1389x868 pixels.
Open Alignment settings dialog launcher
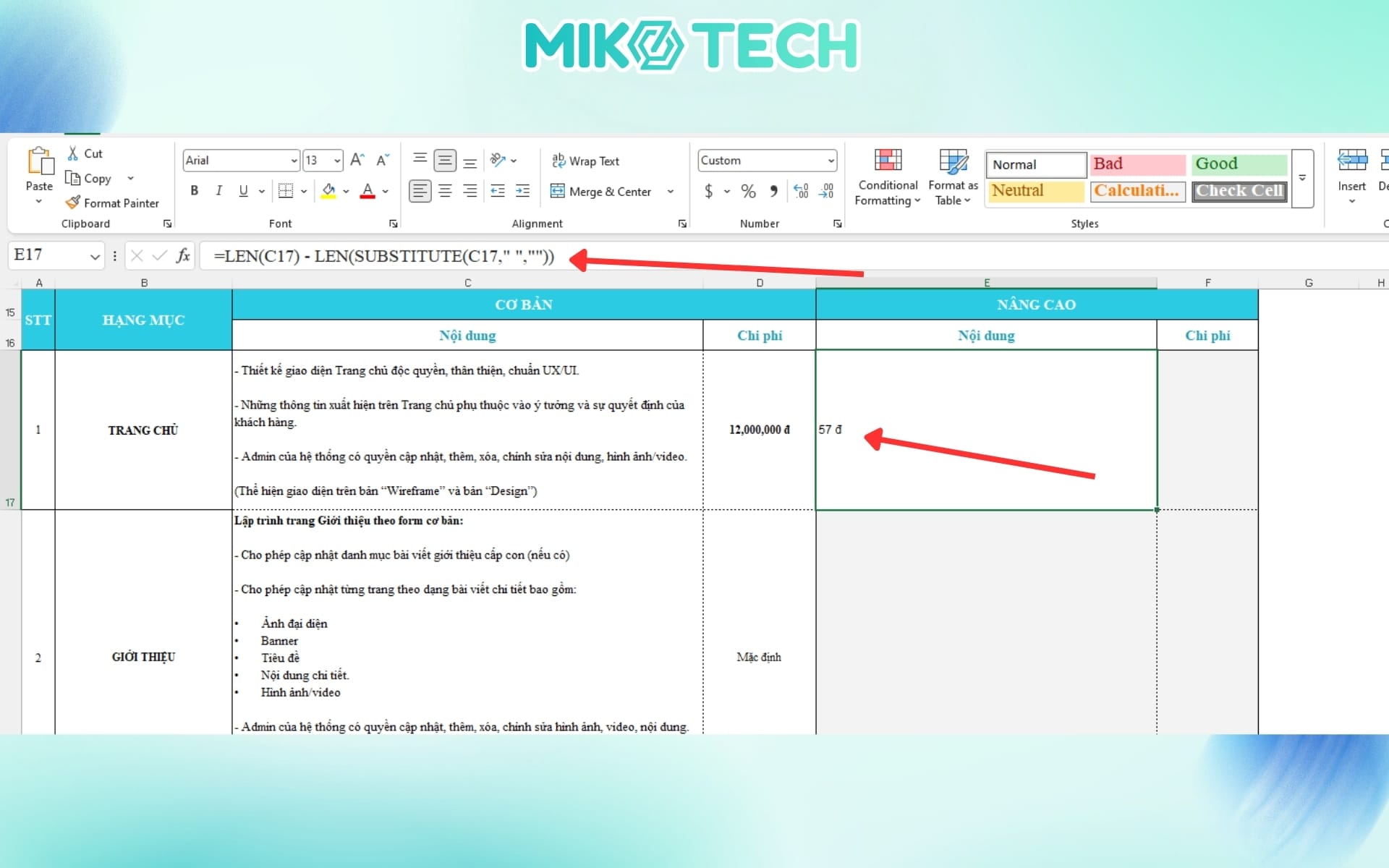coord(682,224)
